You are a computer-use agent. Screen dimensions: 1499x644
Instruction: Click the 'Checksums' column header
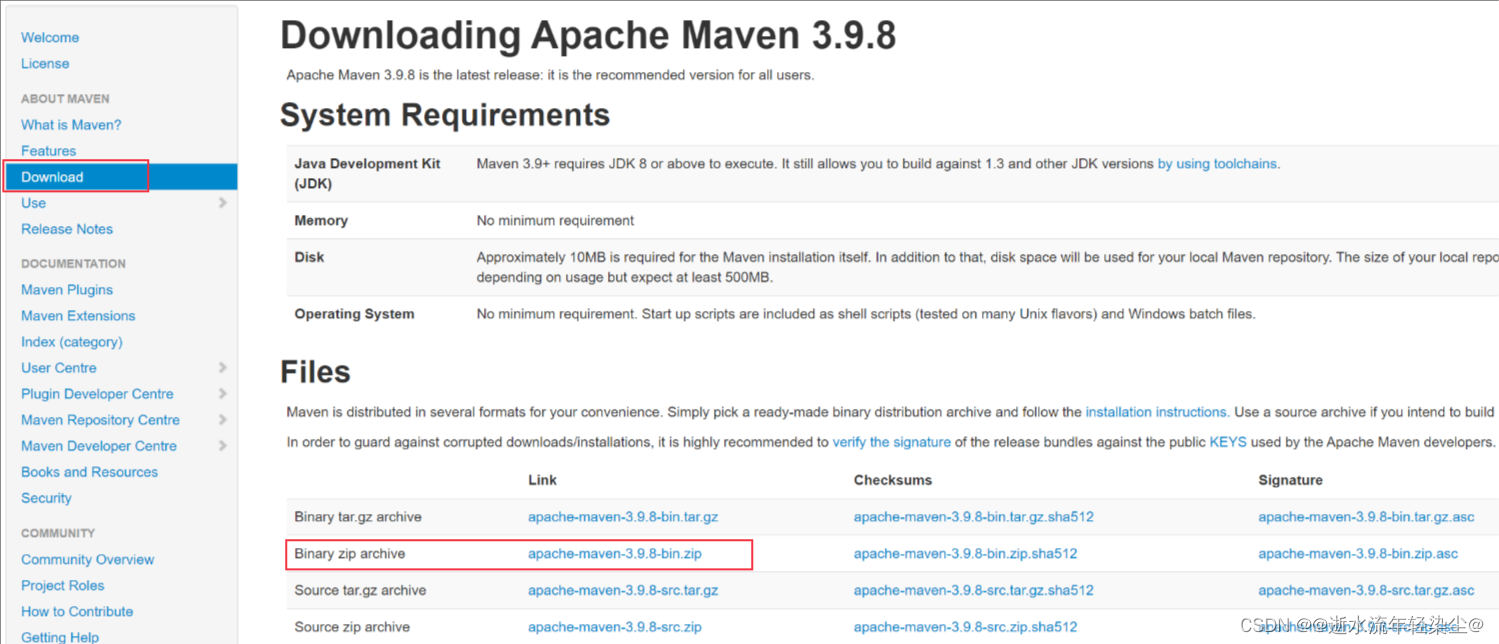click(893, 480)
